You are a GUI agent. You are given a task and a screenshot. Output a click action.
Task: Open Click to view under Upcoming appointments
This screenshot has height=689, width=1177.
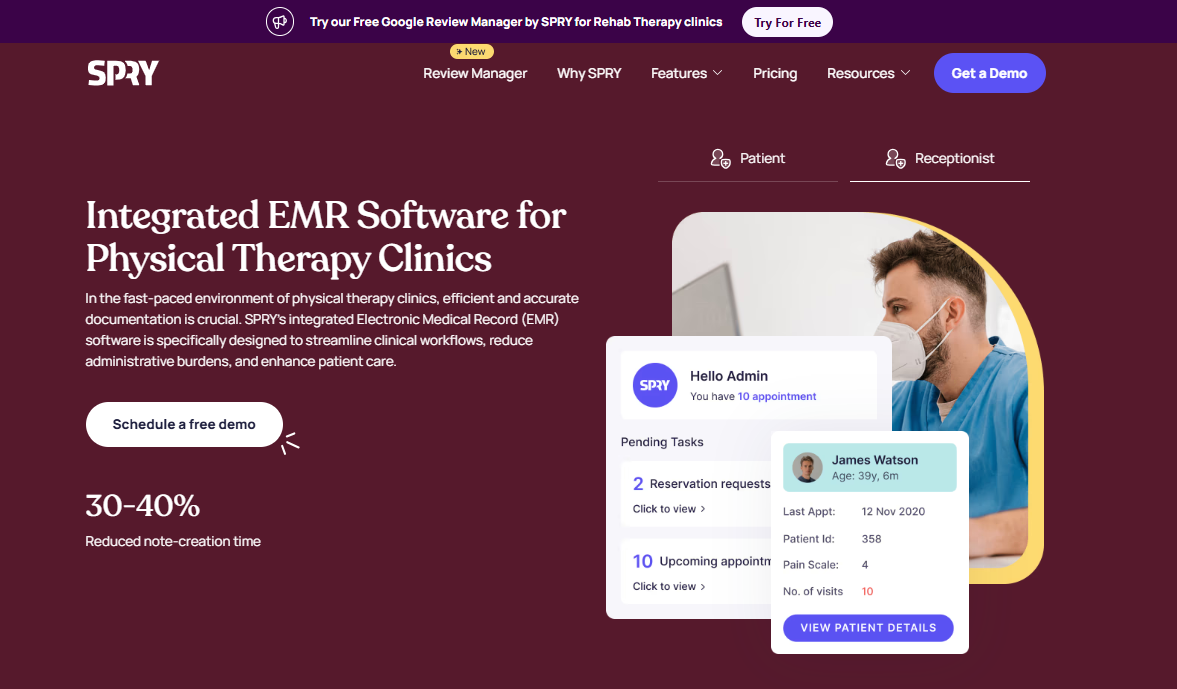pyautogui.click(x=669, y=586)
